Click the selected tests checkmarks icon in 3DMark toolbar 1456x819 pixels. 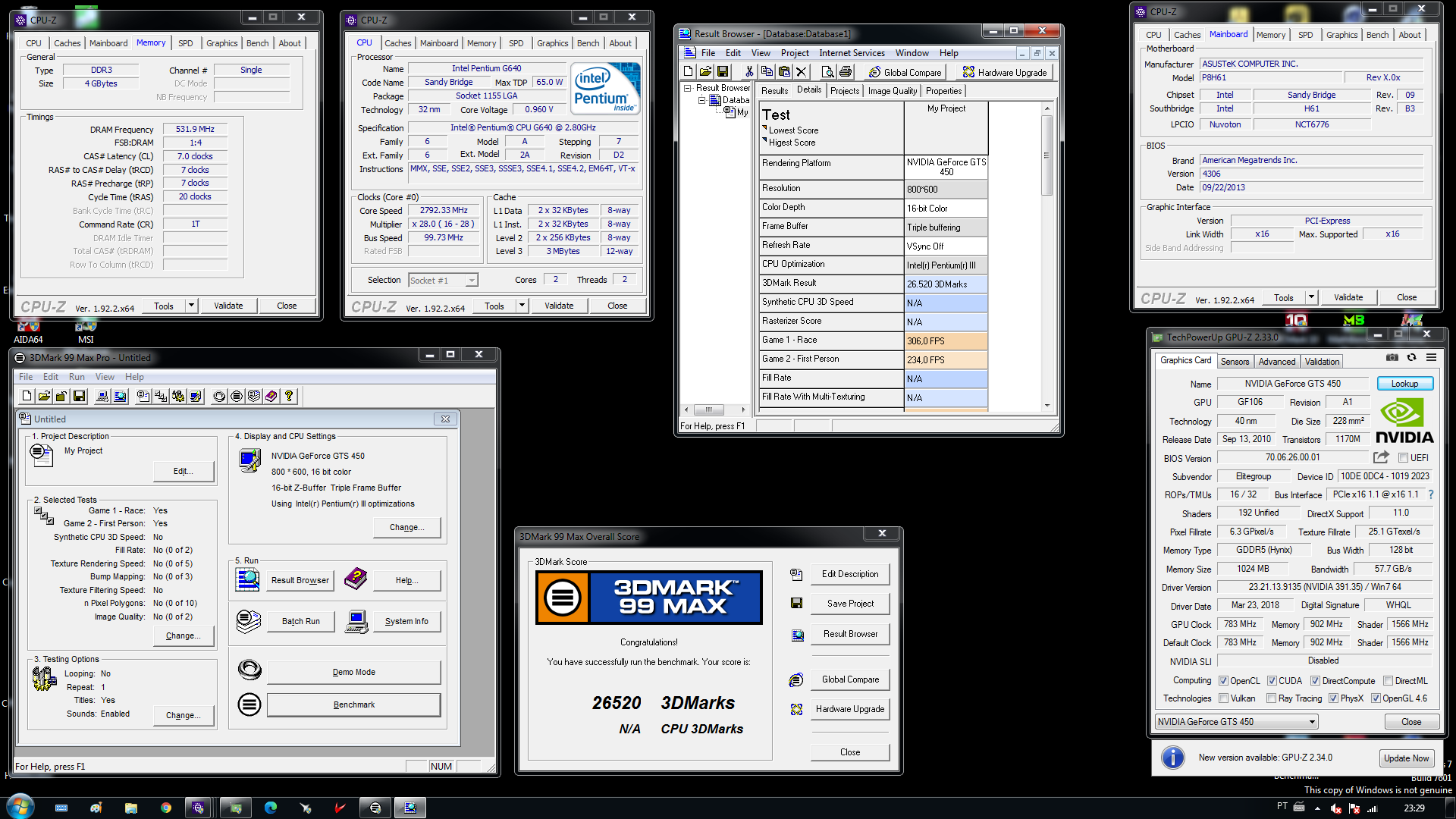tap(161, 396)
